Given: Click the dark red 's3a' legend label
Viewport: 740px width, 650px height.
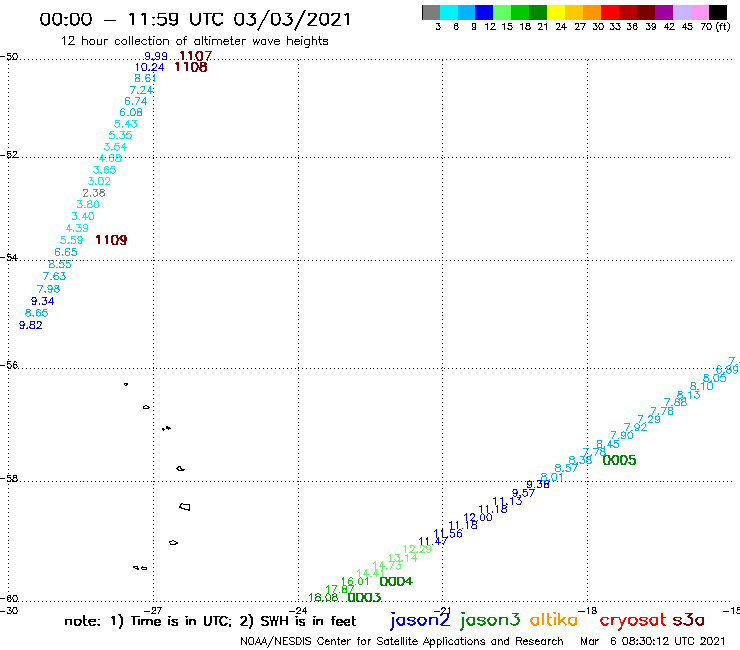Looking at the screenshot, I should 688,620.
